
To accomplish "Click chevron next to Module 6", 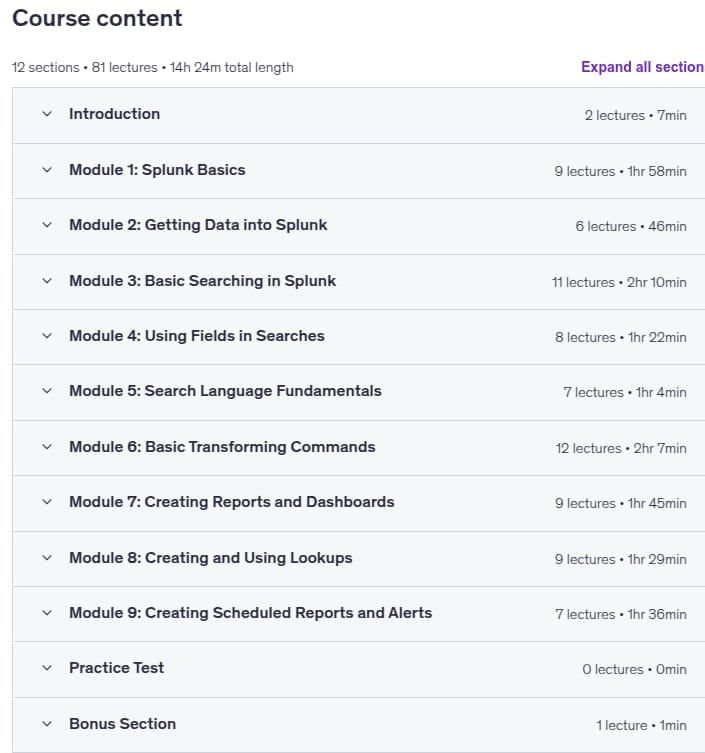I will coord(47,447).
